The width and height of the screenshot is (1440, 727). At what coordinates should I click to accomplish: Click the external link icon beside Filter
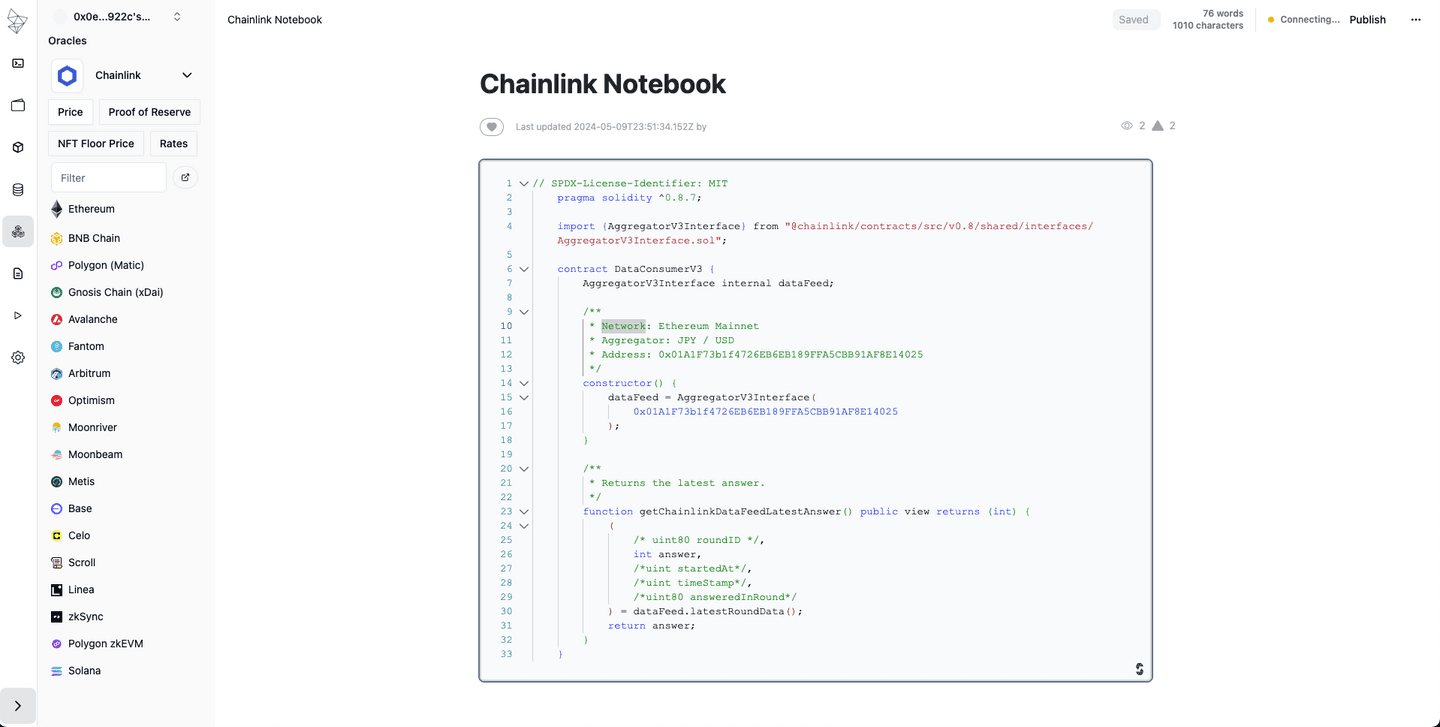tap(185, 177)
